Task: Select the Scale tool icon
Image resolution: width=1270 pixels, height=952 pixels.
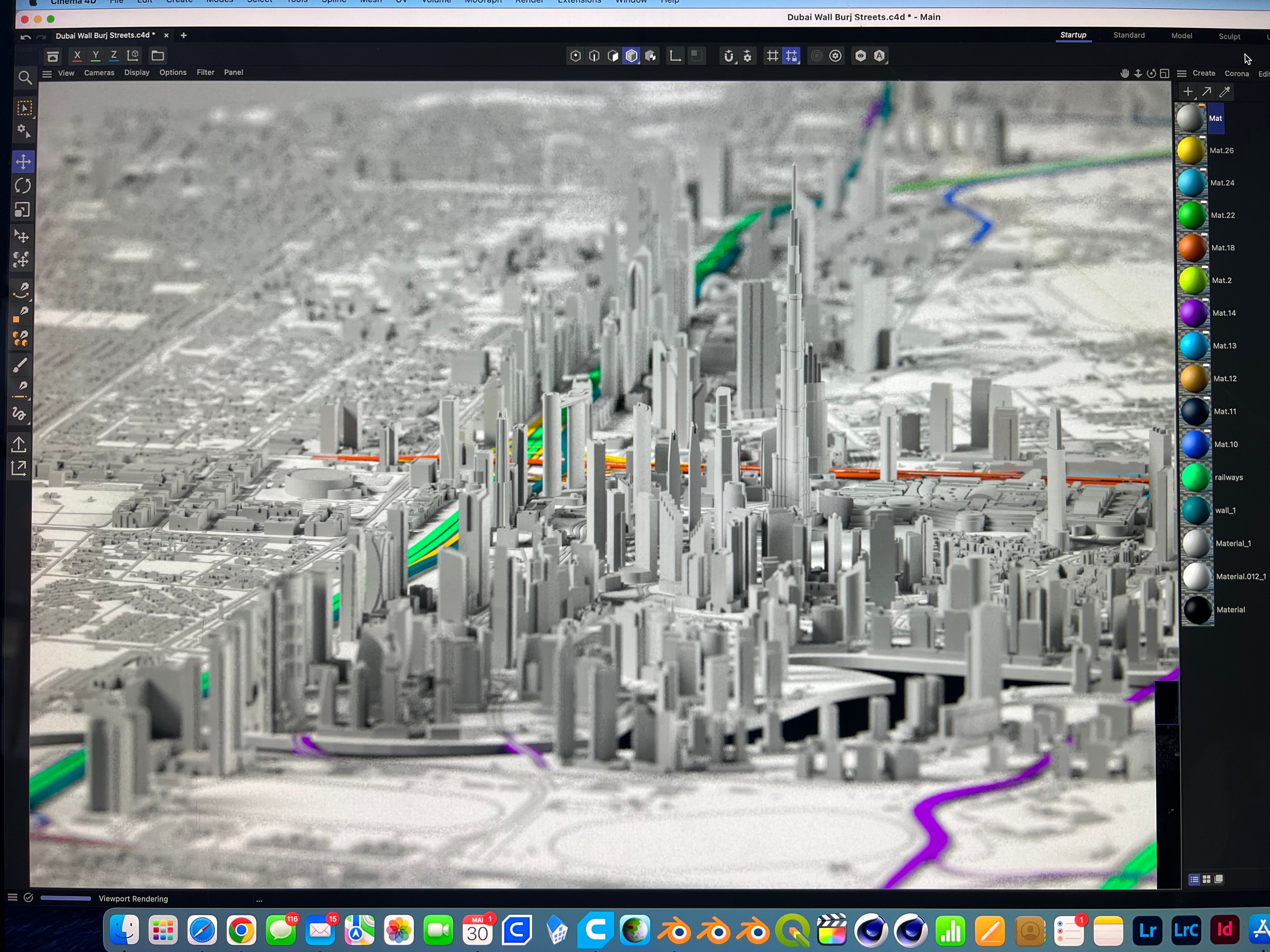Action: coord(22,210)
